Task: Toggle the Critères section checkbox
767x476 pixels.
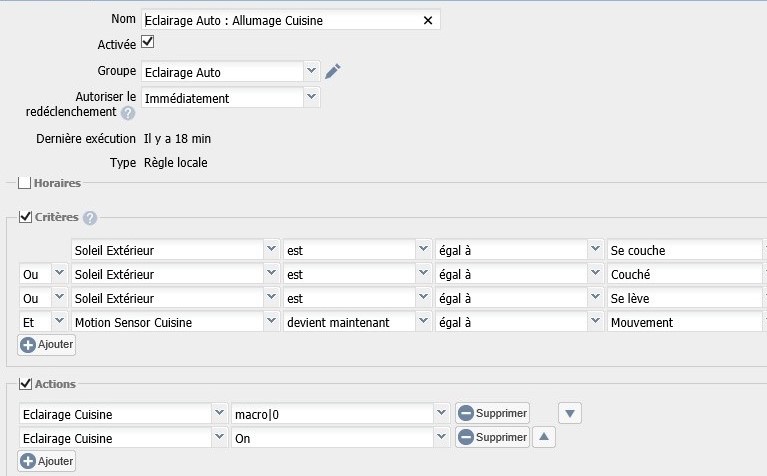Action: pos(25,217)
